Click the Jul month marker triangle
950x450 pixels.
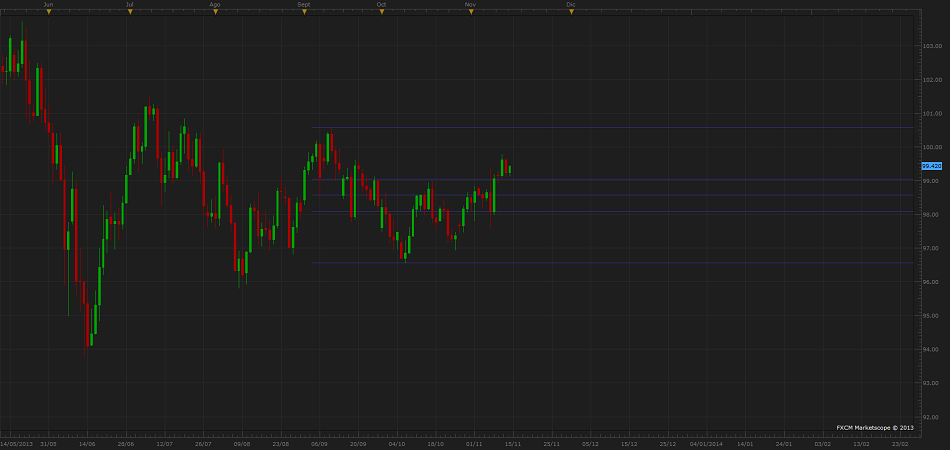click(x=130, y=11)
